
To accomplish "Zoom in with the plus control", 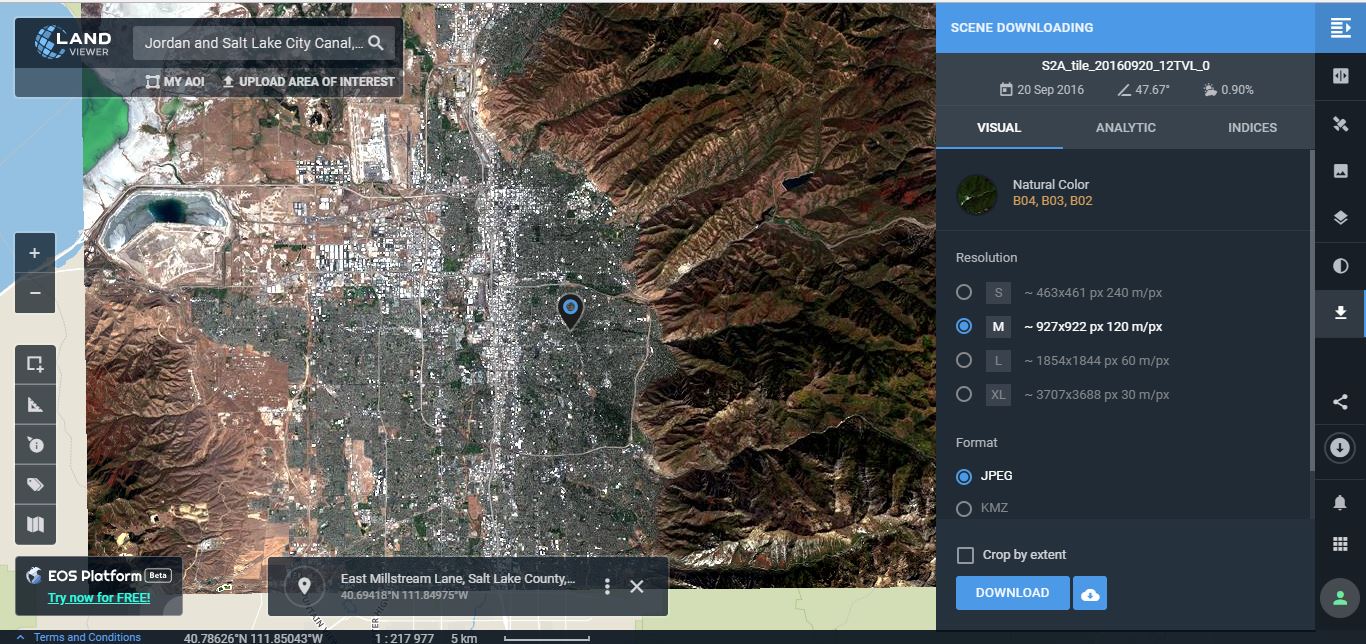I will (35, 253).
